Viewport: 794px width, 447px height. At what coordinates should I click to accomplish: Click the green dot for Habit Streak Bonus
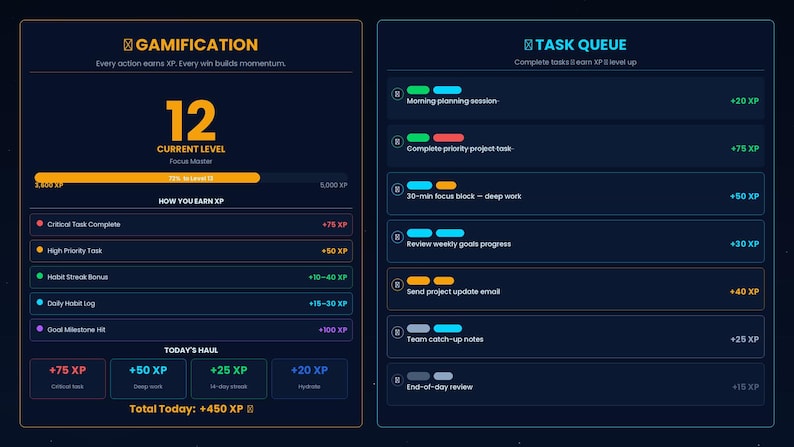[x=39, y=276]
